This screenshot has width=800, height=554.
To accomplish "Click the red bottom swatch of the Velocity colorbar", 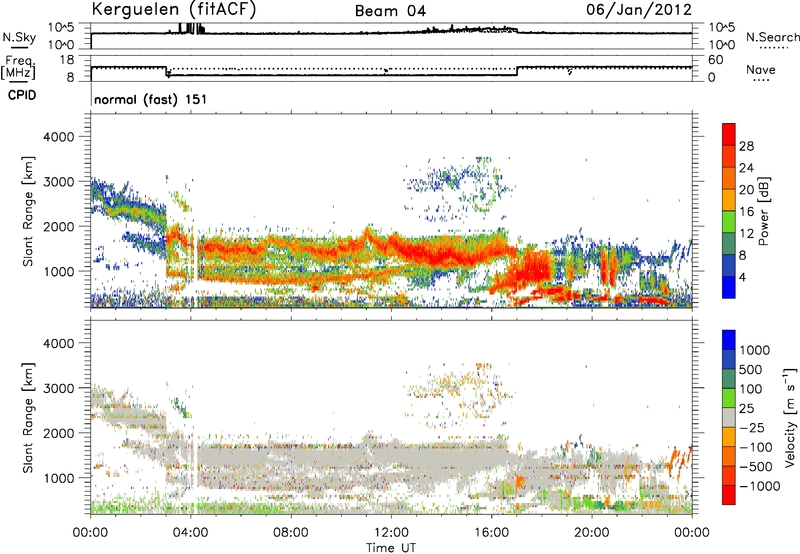I will point(729,495).
